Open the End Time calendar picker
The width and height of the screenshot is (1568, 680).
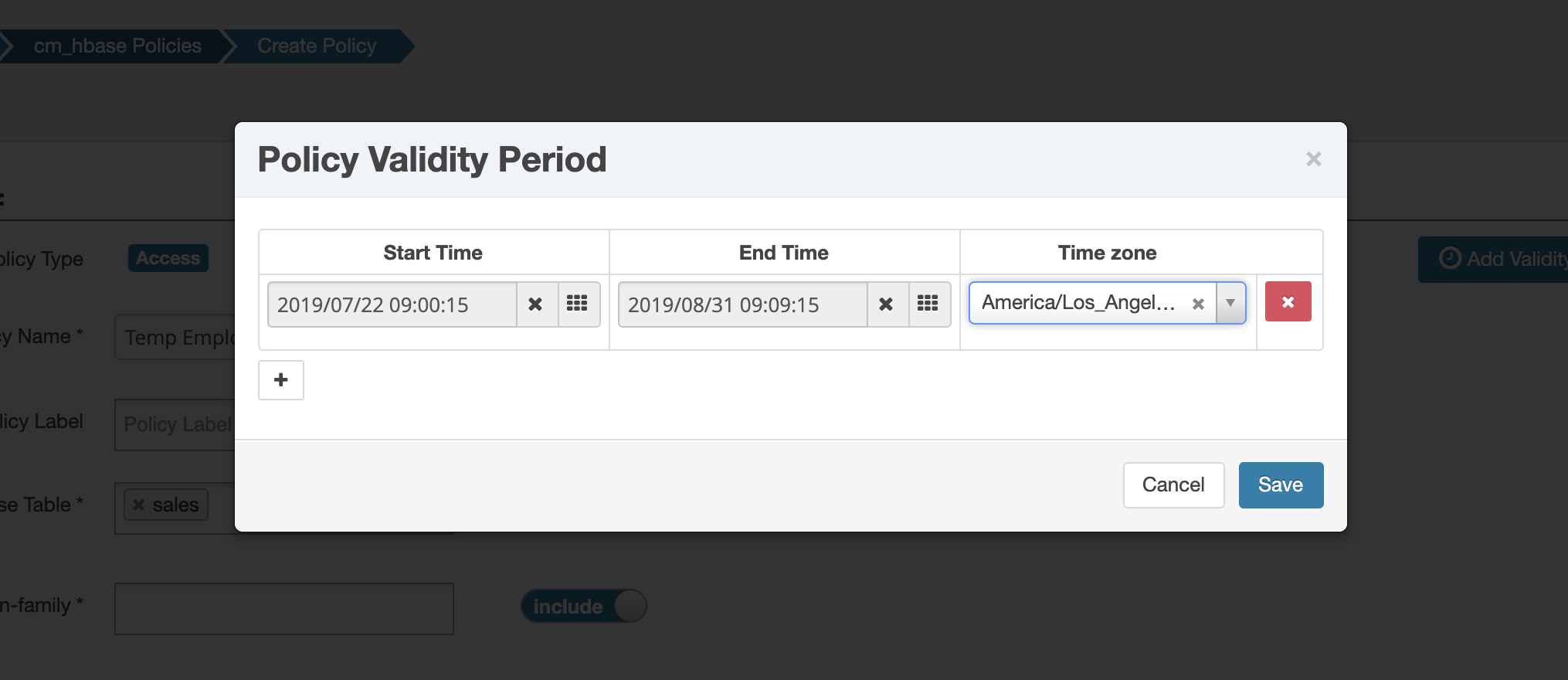(x=928, y=304)
